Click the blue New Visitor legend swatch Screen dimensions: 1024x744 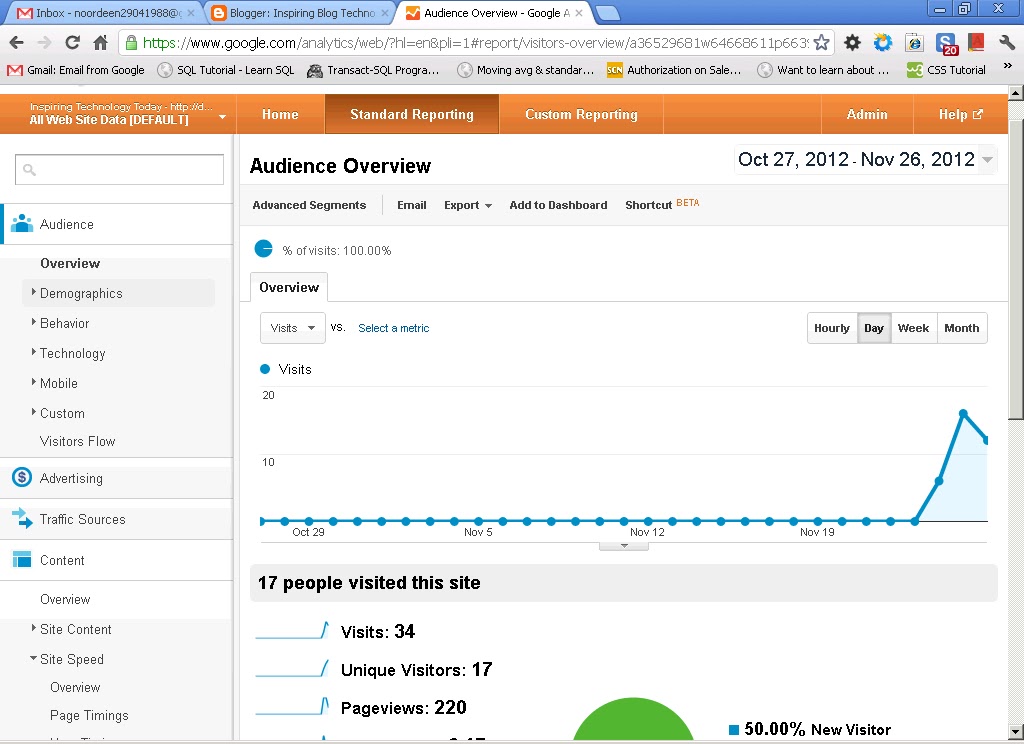(734, 730)
